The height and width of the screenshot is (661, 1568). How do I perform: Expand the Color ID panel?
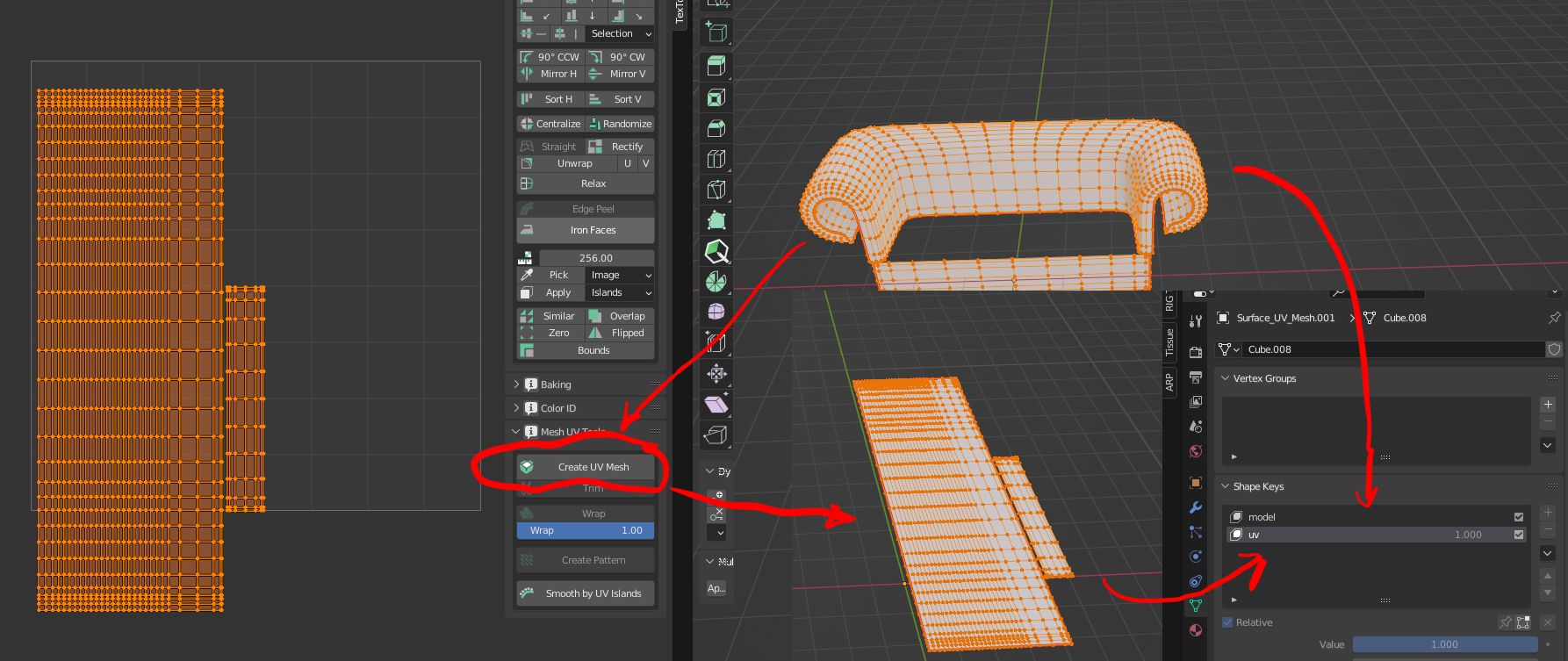pyautogui.click(x=558, y=408)
